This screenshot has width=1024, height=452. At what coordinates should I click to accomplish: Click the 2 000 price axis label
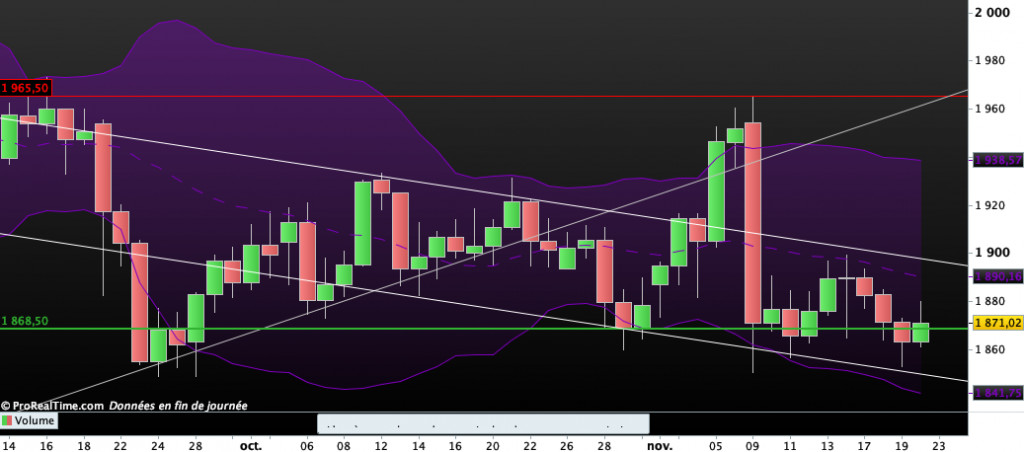click(995, 12)
